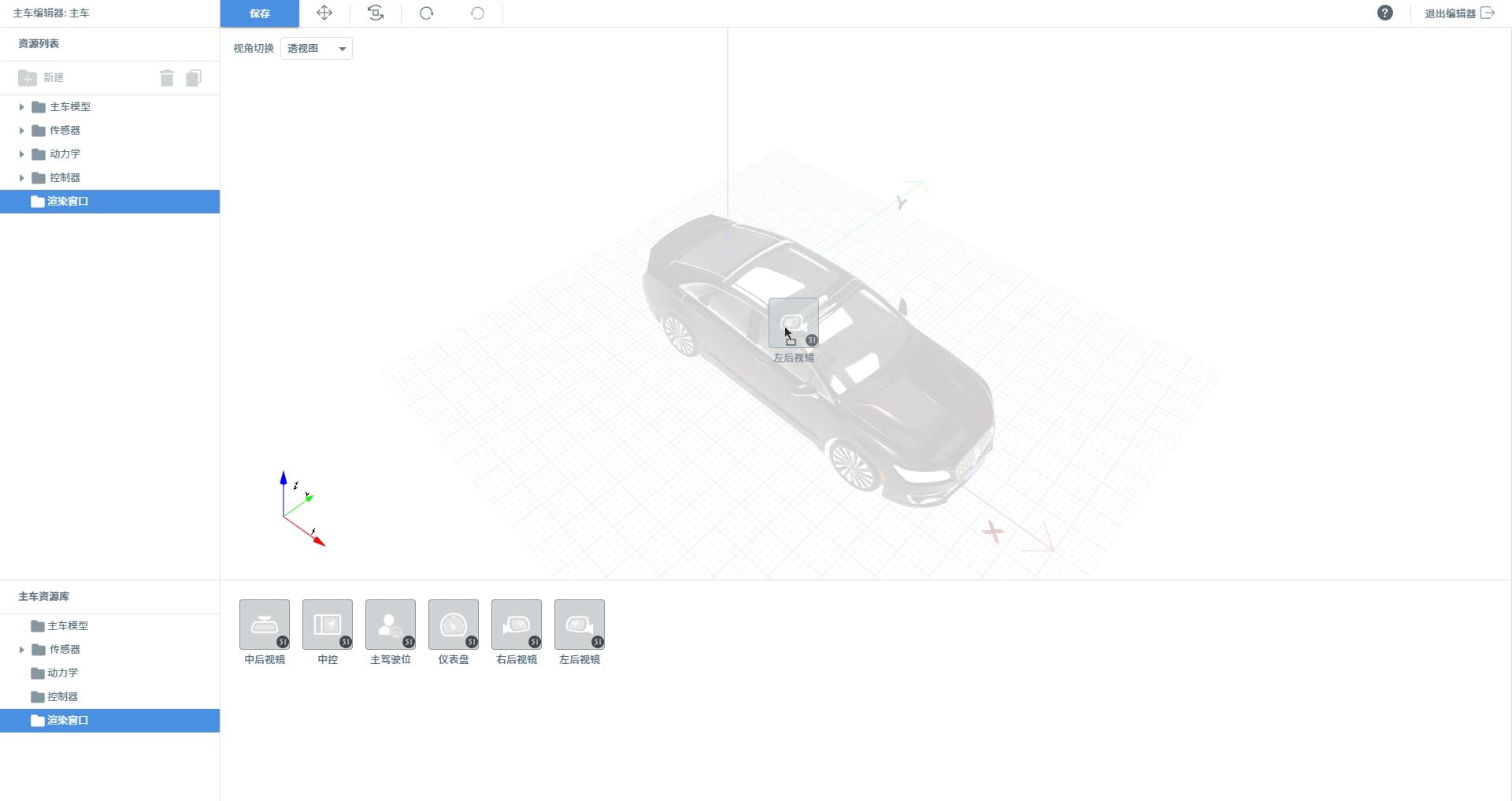Viewport: 1512px width, 801px height.
Task: Click the redo rotate icon
Action: [427, 13]
